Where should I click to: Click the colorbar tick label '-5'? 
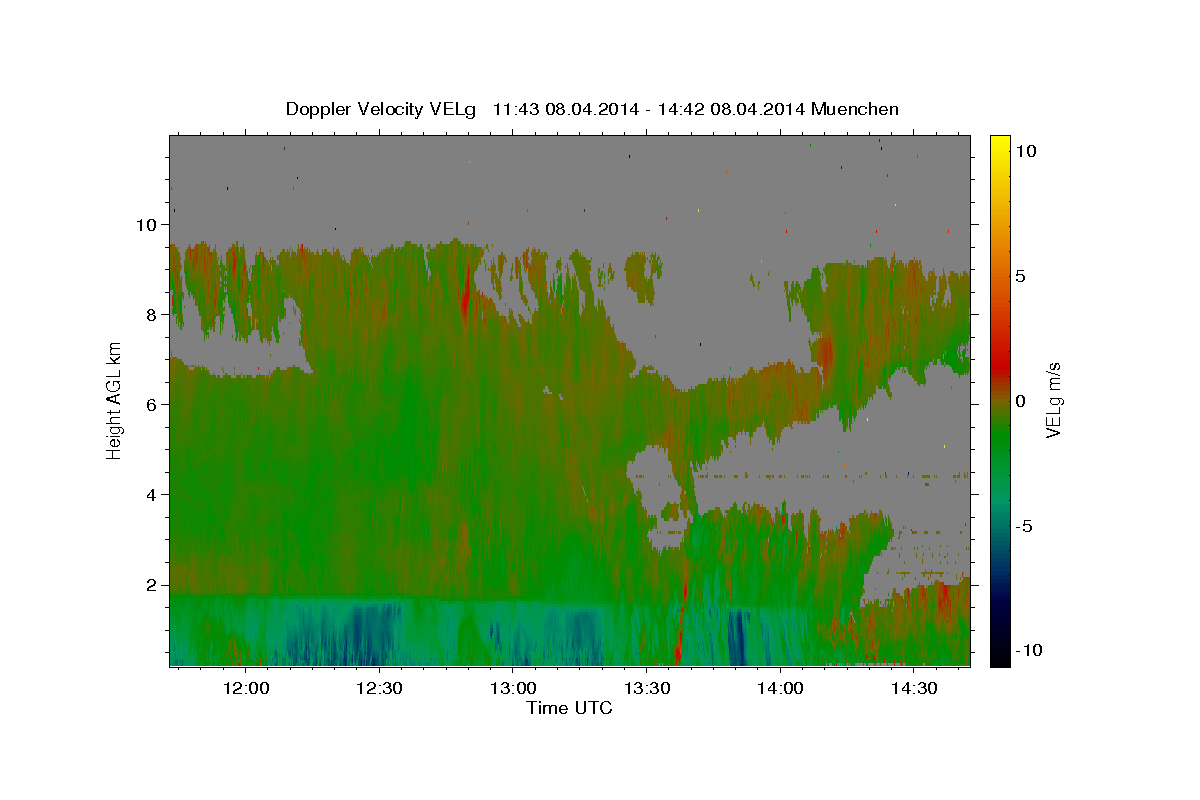point(1023,526)
